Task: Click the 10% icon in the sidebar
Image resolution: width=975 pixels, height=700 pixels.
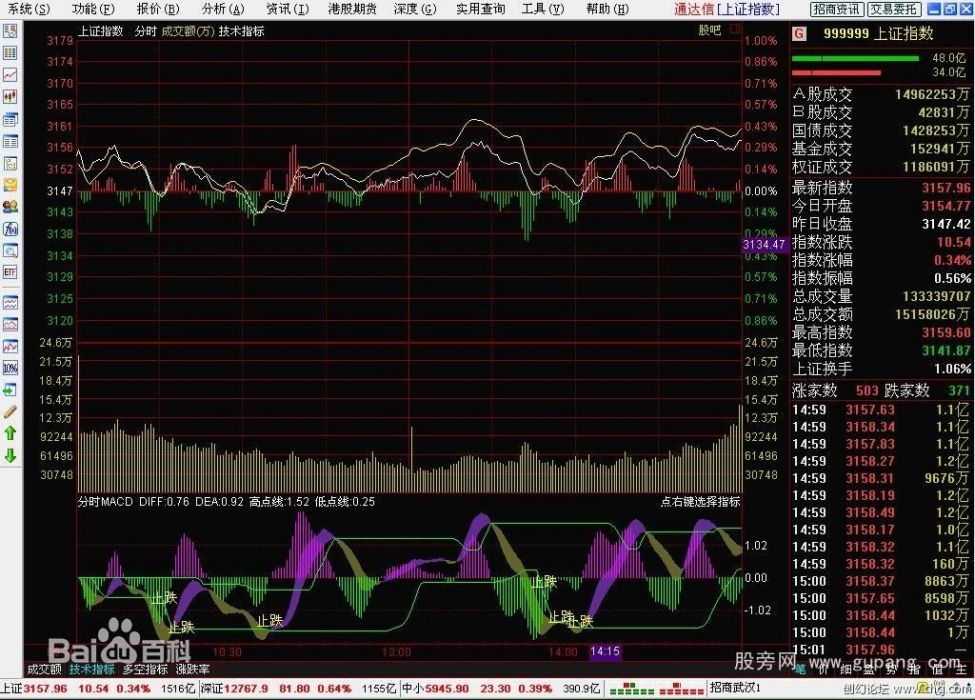Action: coord(10,368)
